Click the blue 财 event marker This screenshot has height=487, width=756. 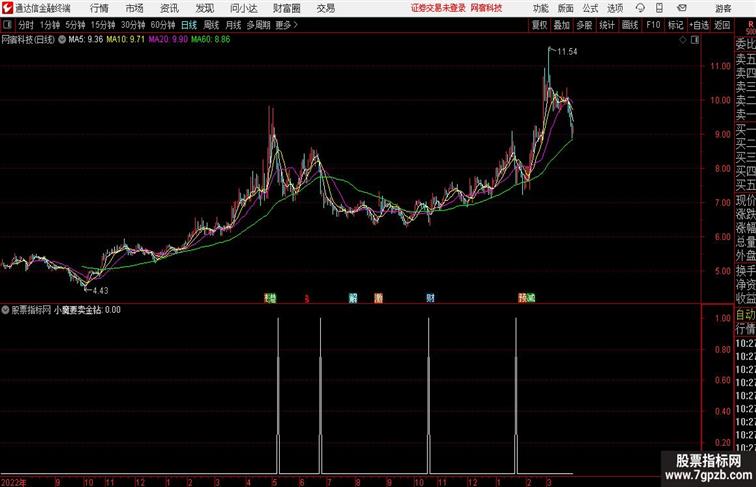click(x=430, y=298)
